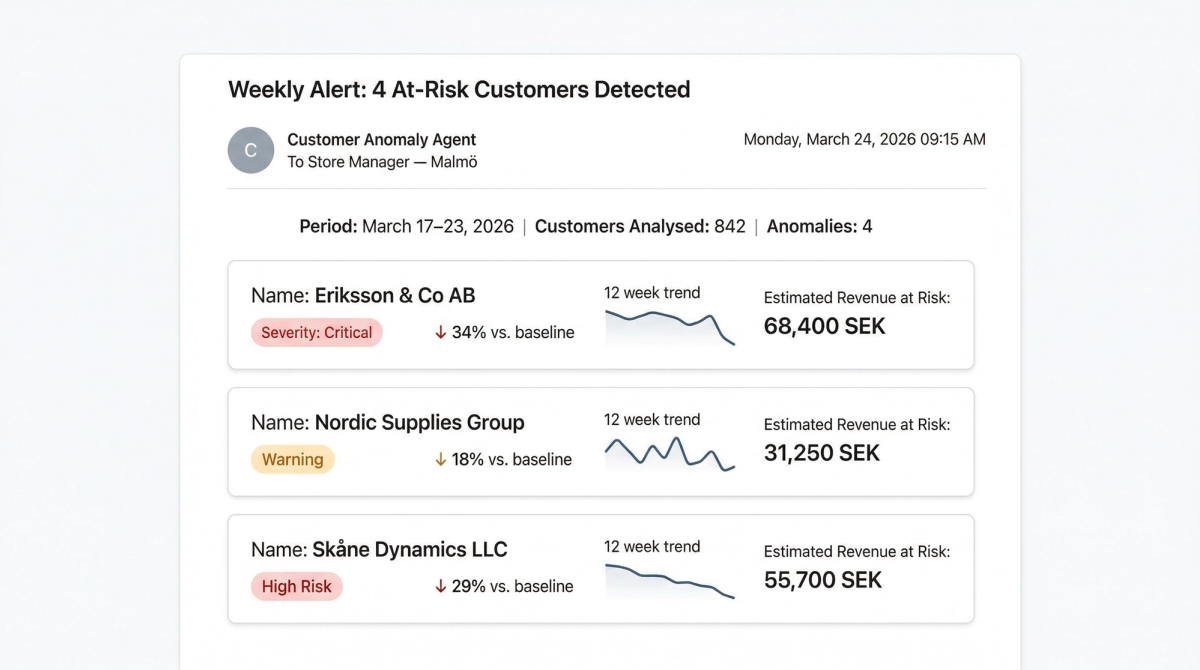
Task: Click the amber down arrow beside 18%
Action: 440,459
